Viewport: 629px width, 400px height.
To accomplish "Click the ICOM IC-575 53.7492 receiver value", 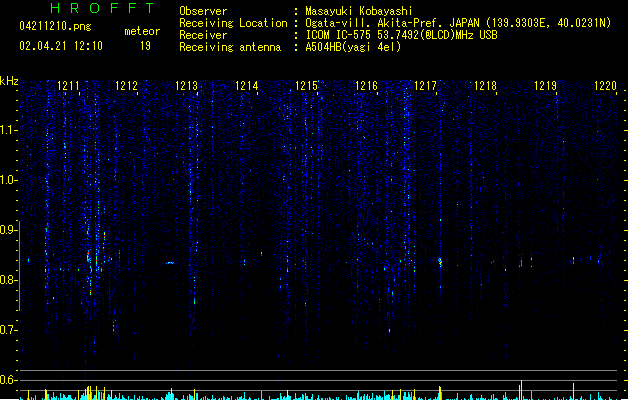I will click(x=401, y=35).
